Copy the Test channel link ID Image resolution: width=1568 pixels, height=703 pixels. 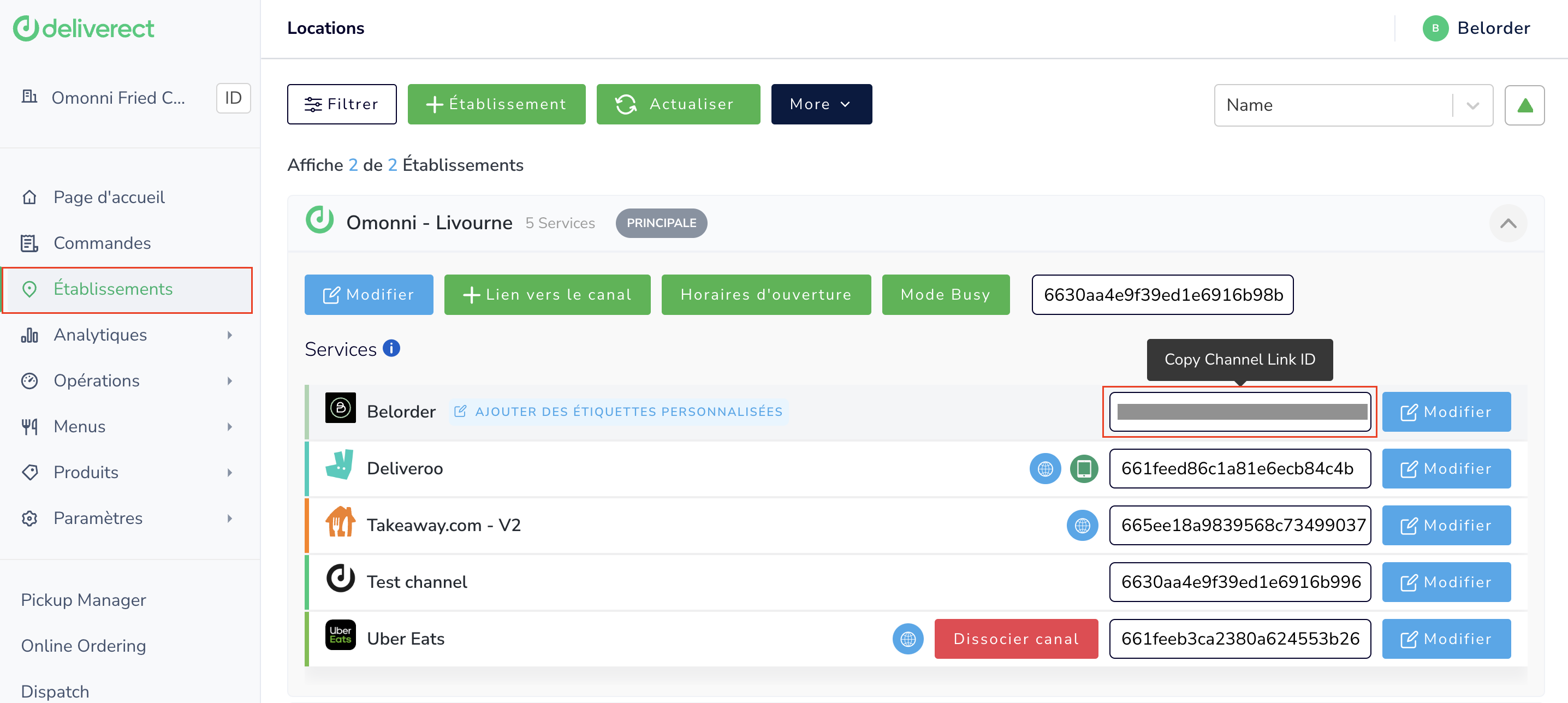[1239, 582]
